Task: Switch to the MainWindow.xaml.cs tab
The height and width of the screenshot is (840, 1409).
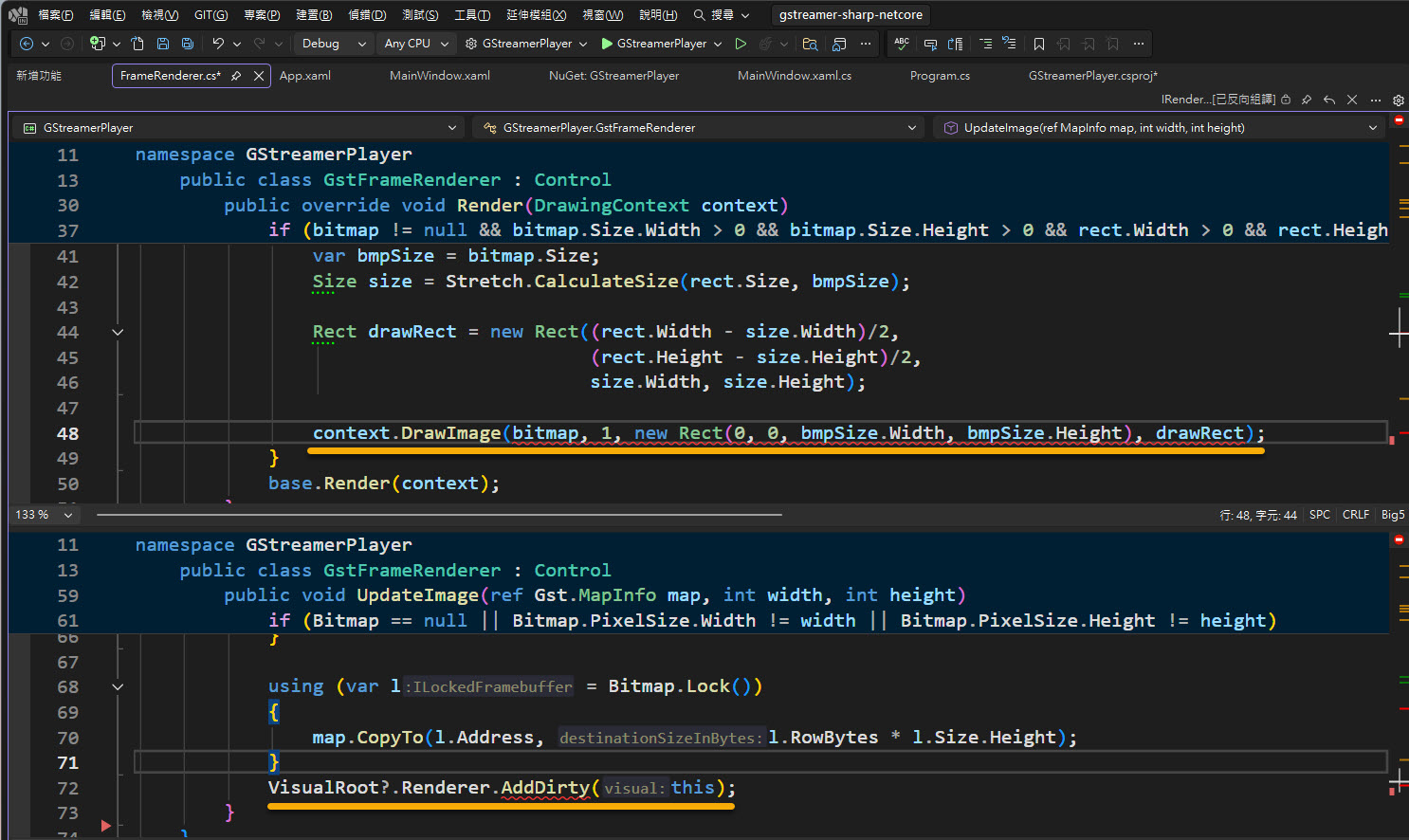Action: 794,76
